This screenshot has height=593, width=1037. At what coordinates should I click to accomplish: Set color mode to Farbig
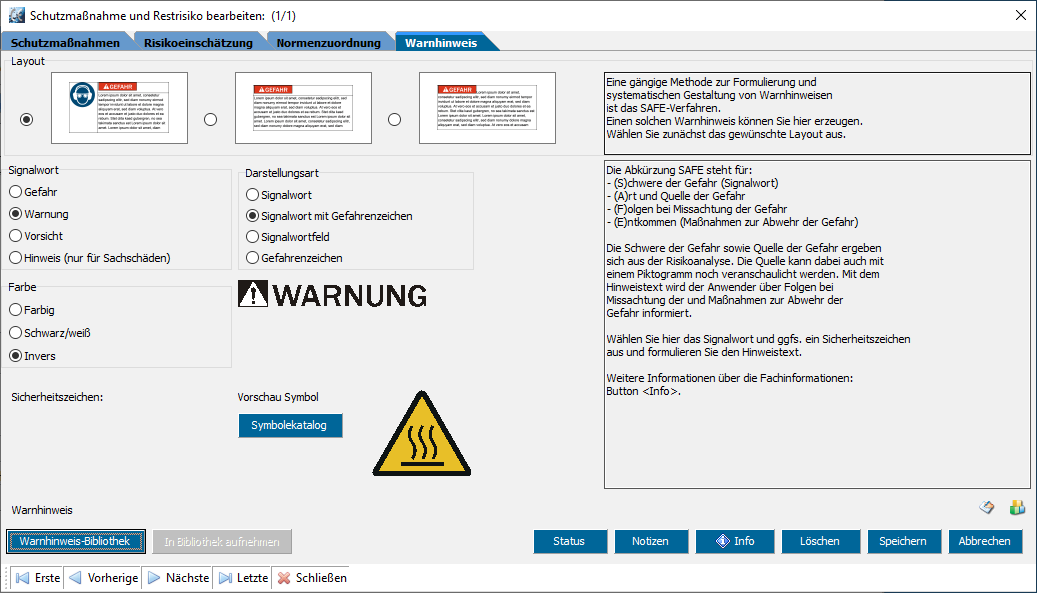tap(16, 310)
